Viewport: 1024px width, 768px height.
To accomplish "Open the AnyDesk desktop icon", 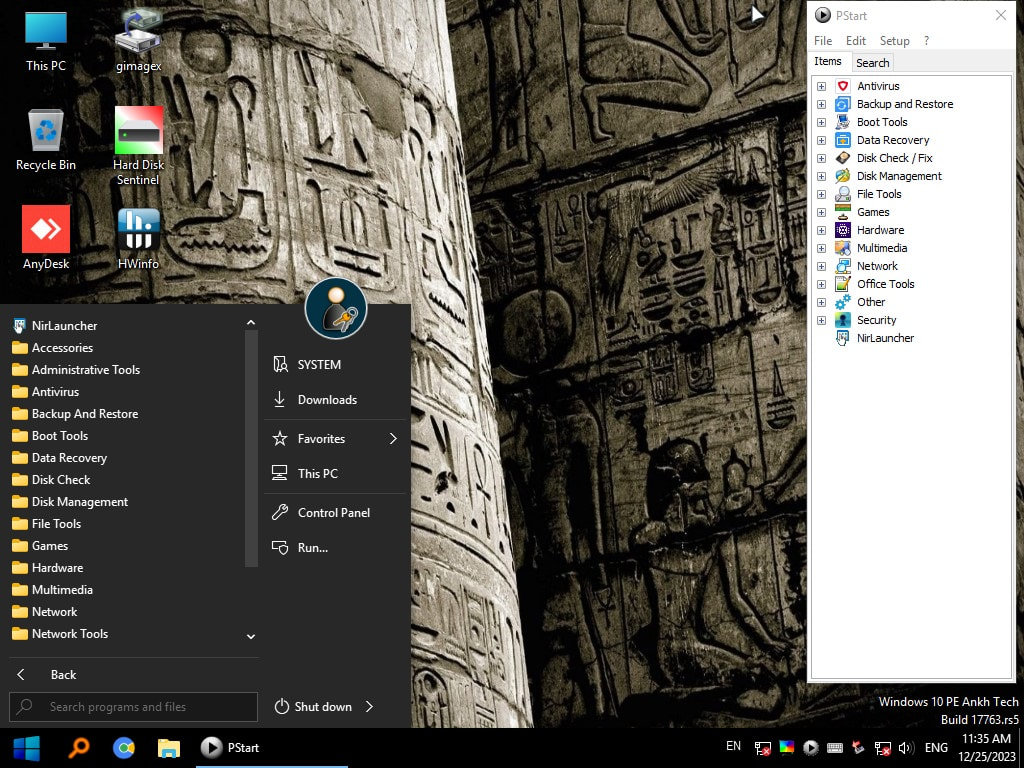I will click(x=46, y=229).
